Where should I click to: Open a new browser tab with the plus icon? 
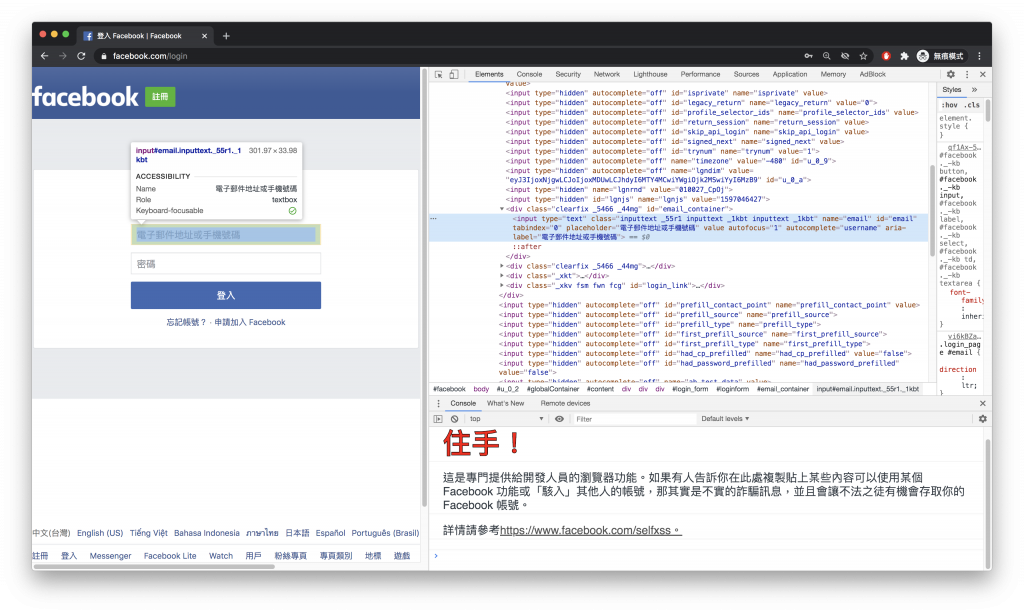pos(226,36)
